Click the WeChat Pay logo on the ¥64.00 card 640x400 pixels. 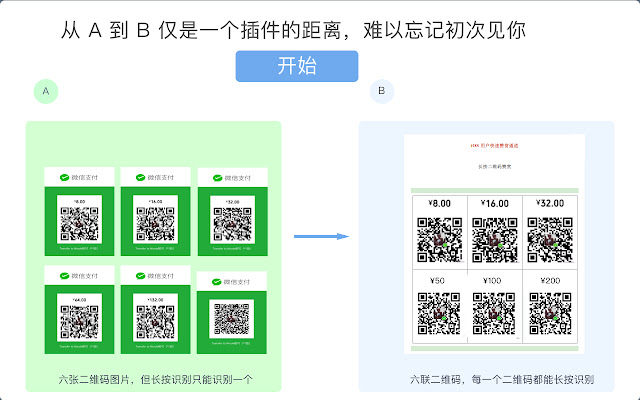[x=79, y=277]
